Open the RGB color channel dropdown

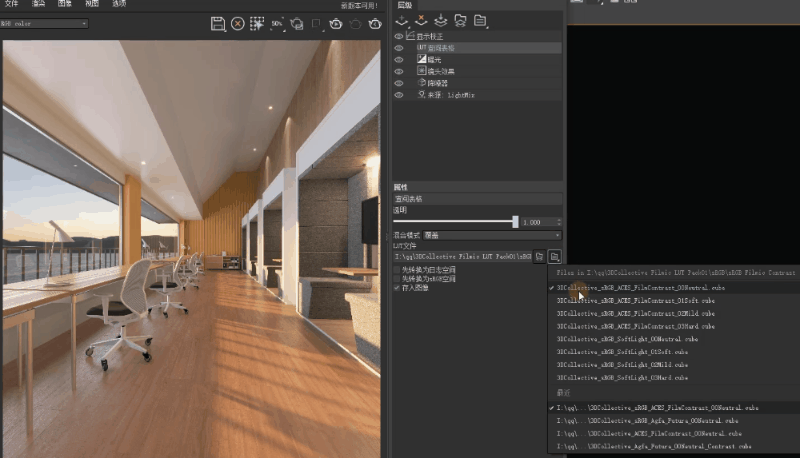[x=44, y=23]
